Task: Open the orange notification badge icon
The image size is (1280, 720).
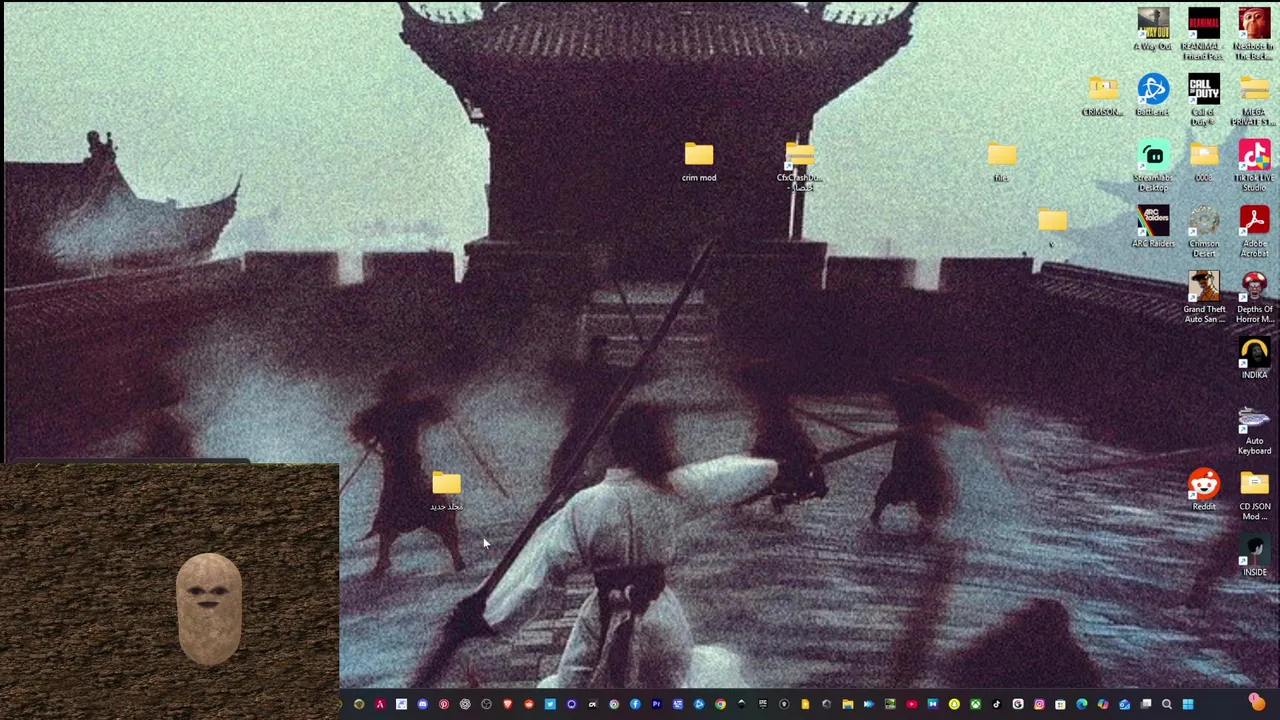Action: coord(1257,703)
